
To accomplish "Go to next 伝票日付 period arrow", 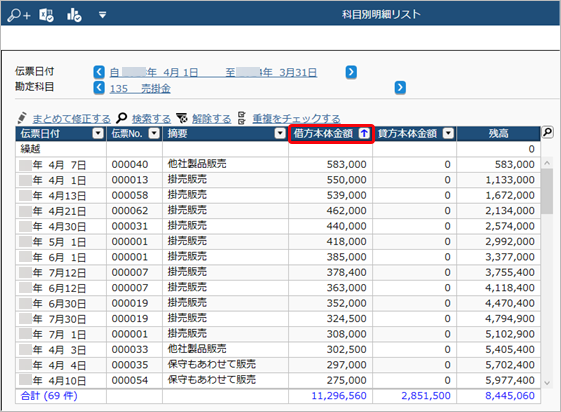I will [351, 72].
